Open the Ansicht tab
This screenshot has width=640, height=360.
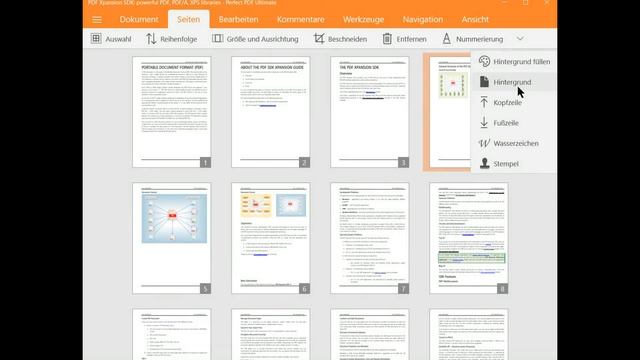(x=475, y=20)
